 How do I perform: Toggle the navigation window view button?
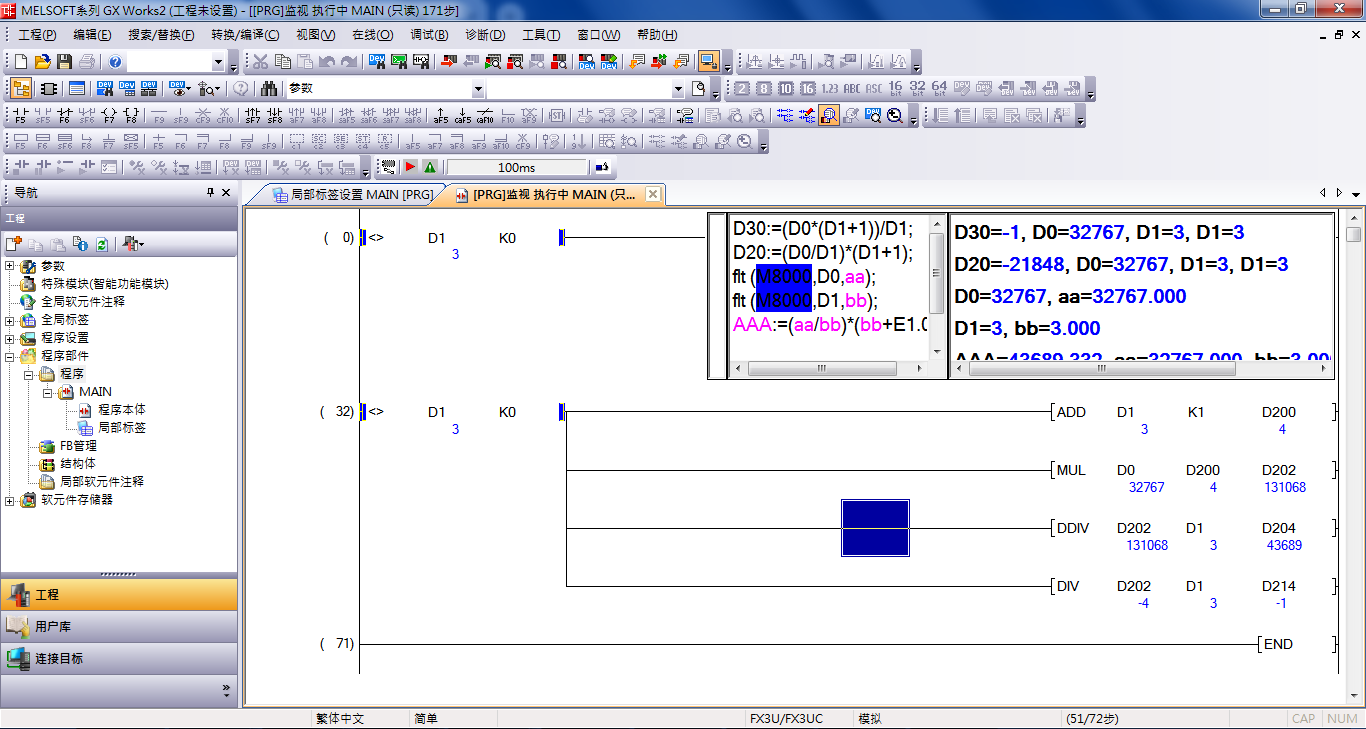point(21,88)
